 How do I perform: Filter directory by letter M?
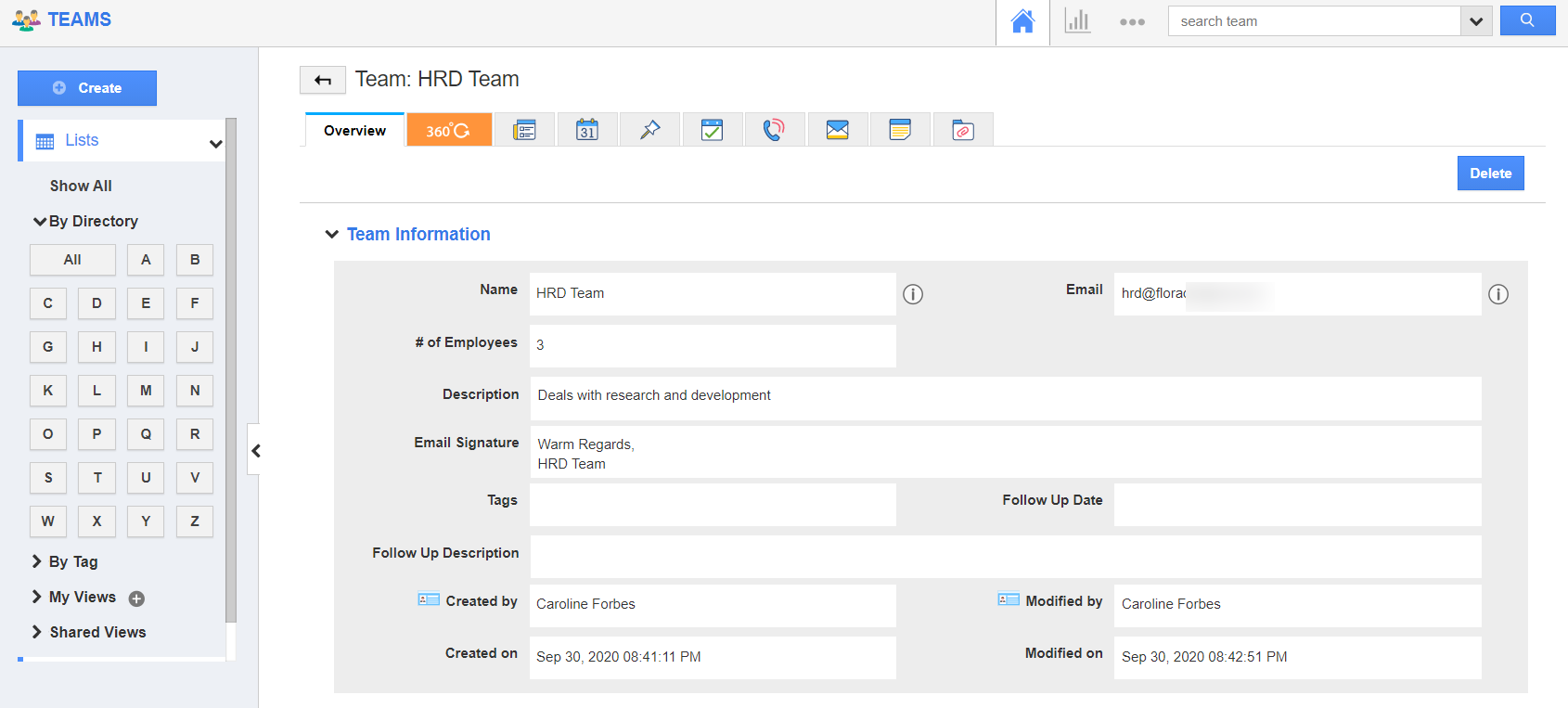[x=146, y=391]
